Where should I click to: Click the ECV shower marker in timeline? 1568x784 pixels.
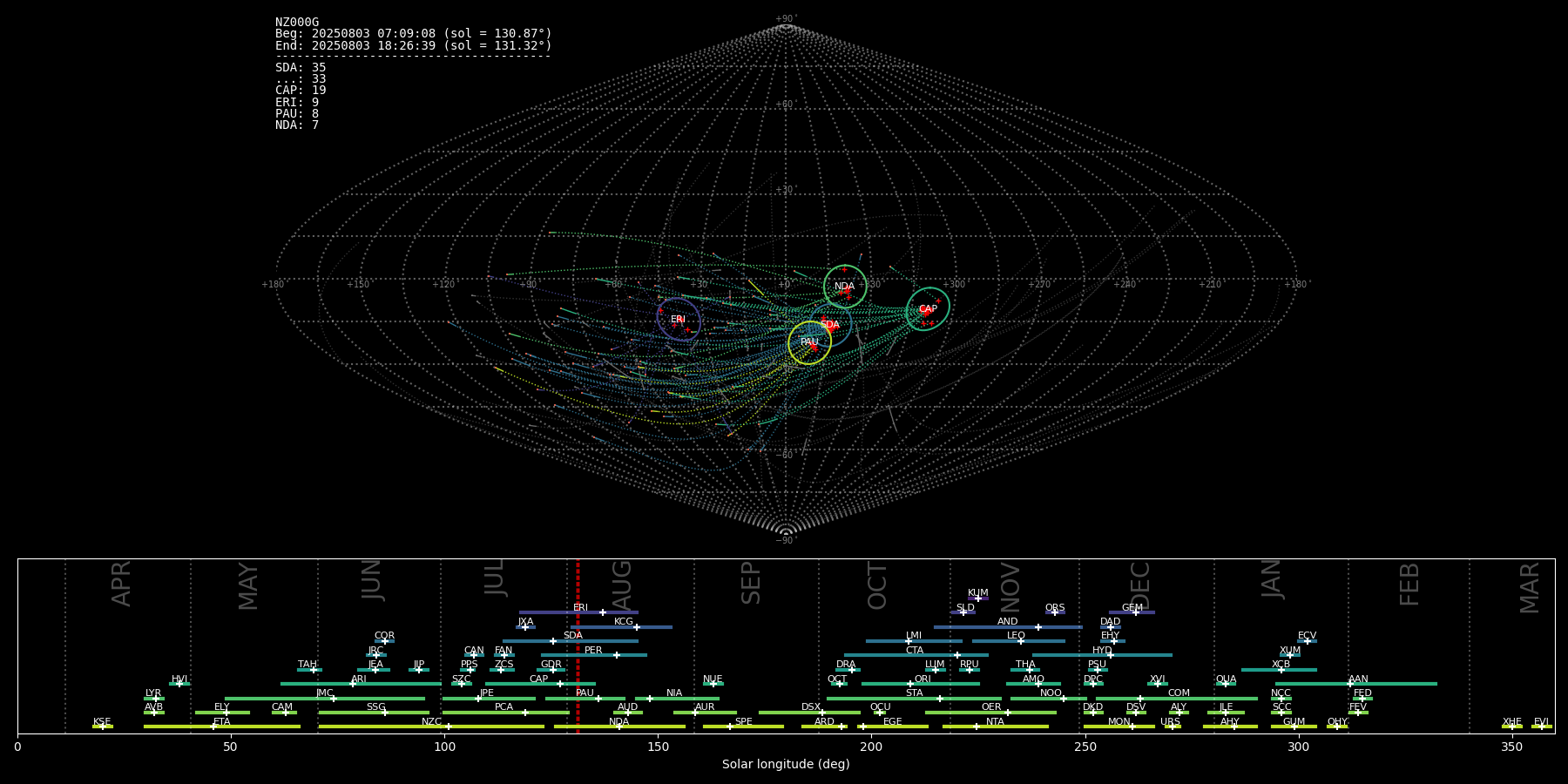coord(1307,641)
